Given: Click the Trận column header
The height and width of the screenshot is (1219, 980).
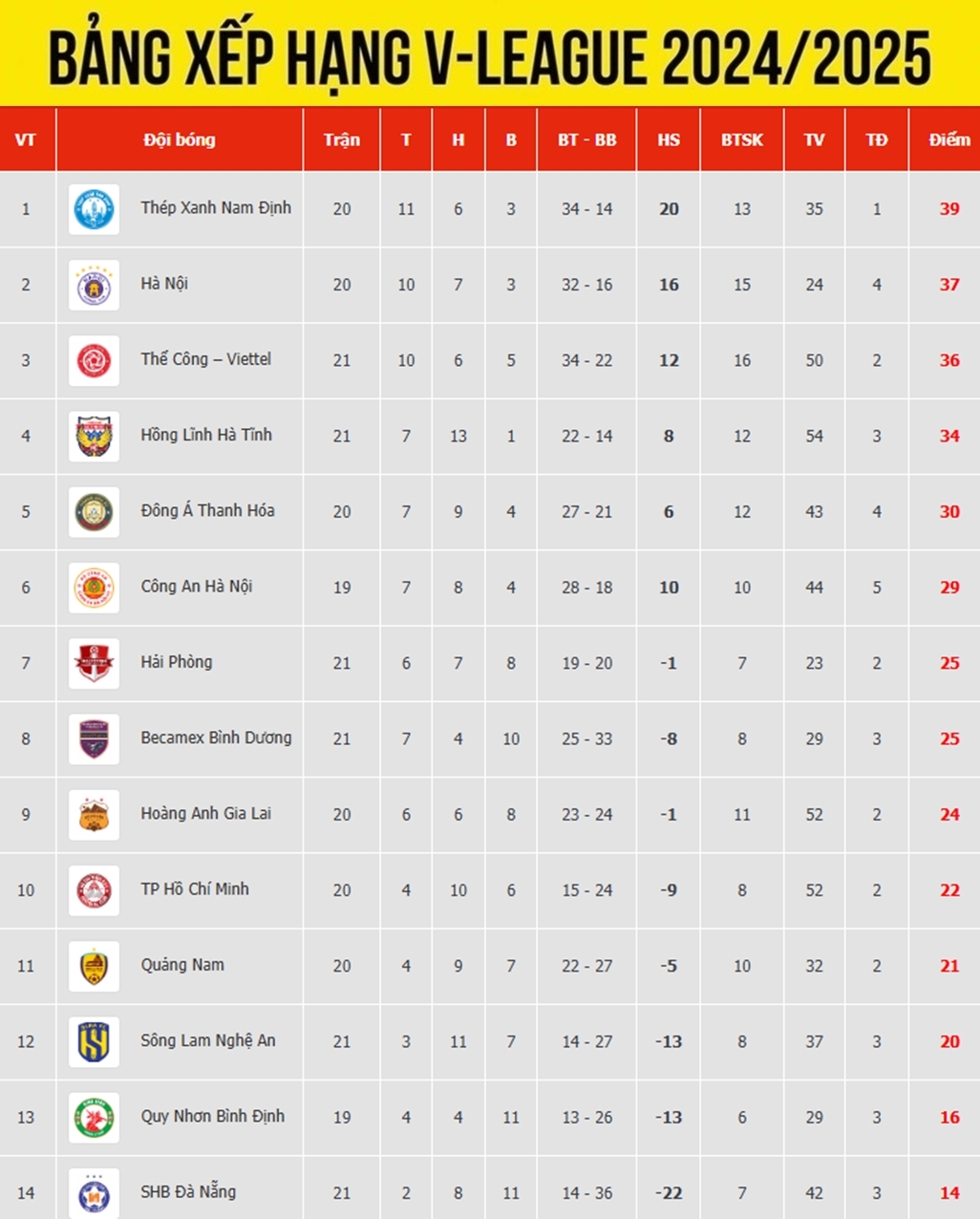Looking at the screenshot, I should click(342, 139).
